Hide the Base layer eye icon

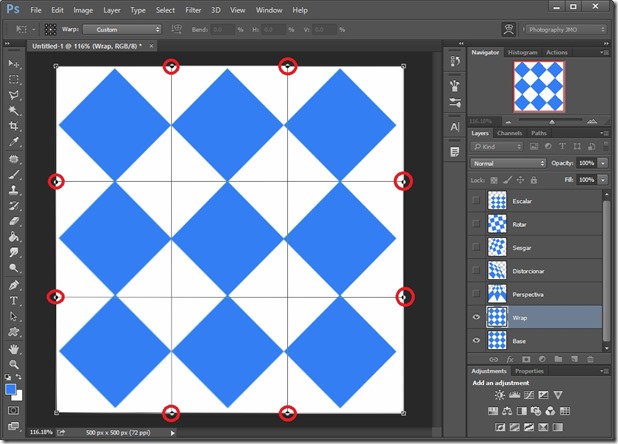coord(476,340)
